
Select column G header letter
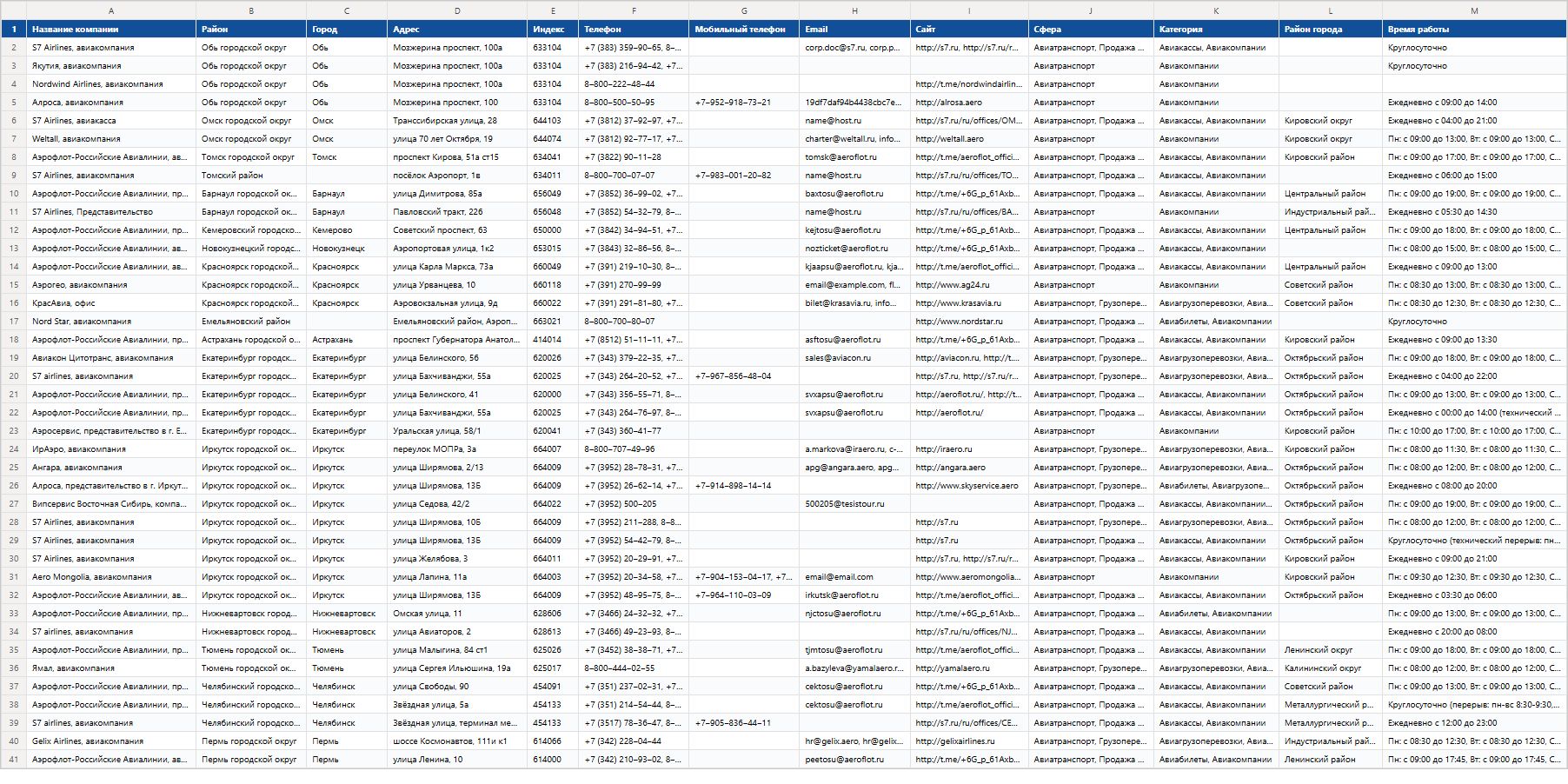[744, 10]
